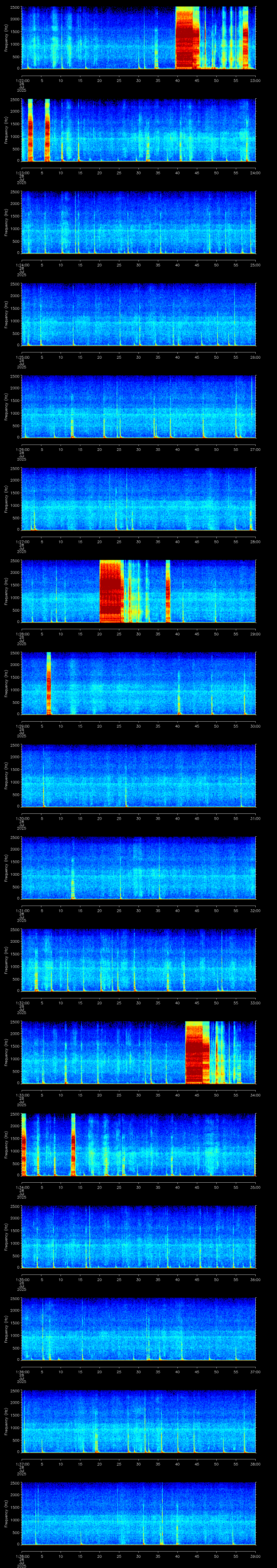Choose the spectrogram panel starting at 1:32:00

pos(138,960)
